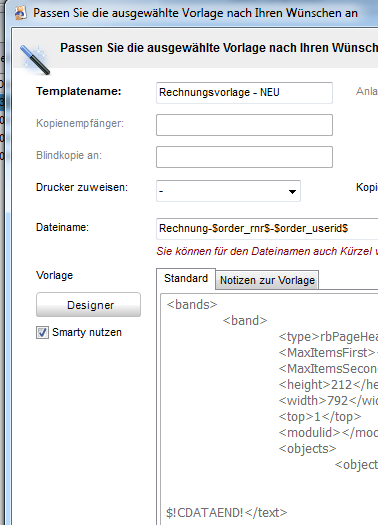Toggle the Smarty nutzen checkbox
Image resolution: width=378 pixels, height=525 pixels.
pos(42,332)
